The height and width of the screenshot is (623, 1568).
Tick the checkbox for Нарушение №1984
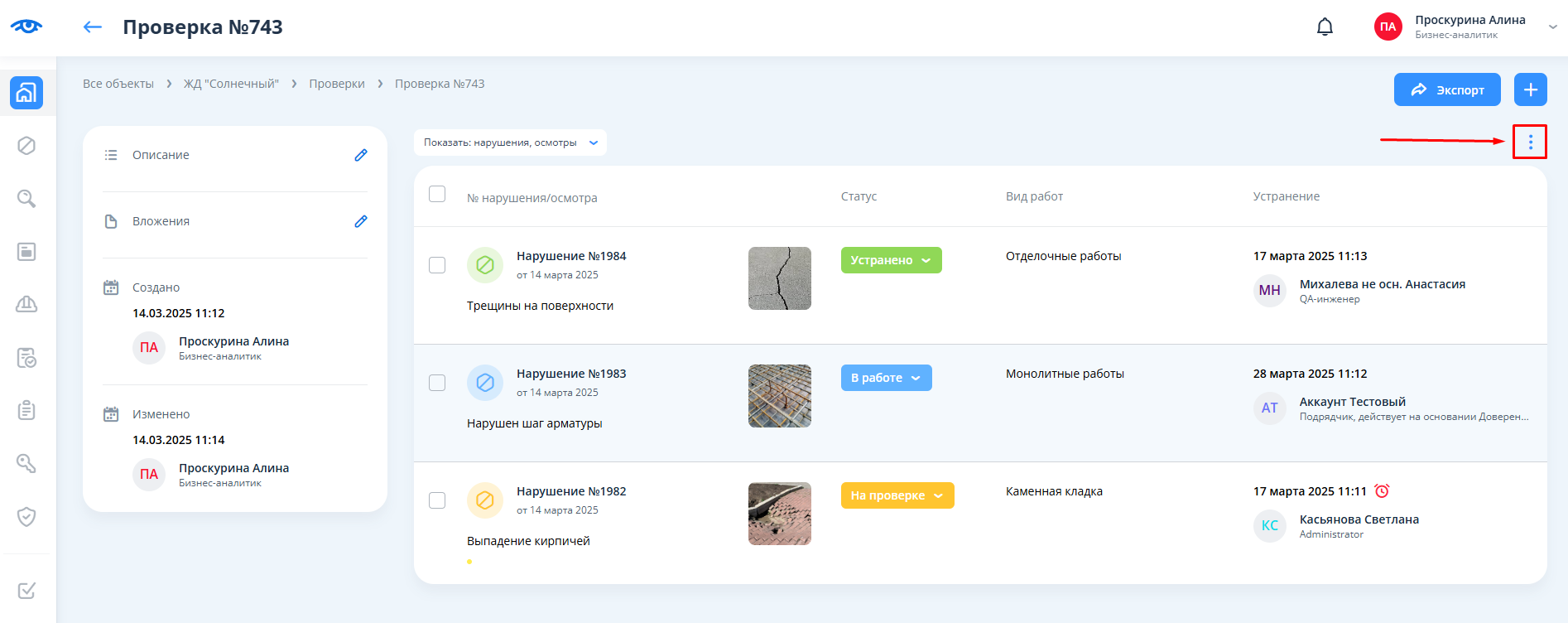coord(437,265)
